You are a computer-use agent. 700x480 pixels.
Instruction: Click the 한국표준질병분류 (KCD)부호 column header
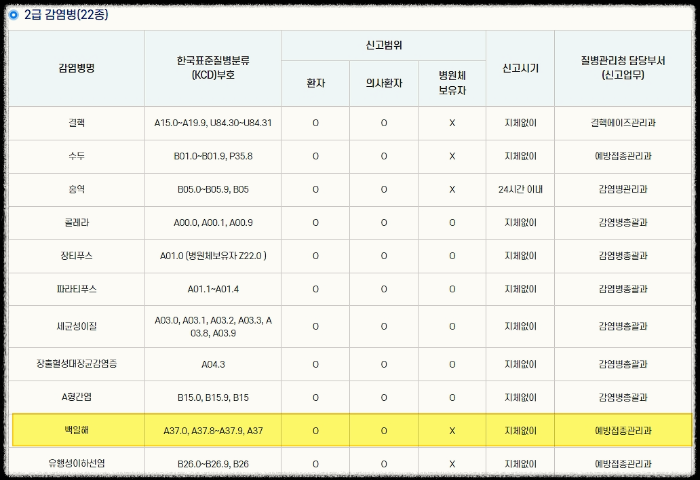[213, 68]
